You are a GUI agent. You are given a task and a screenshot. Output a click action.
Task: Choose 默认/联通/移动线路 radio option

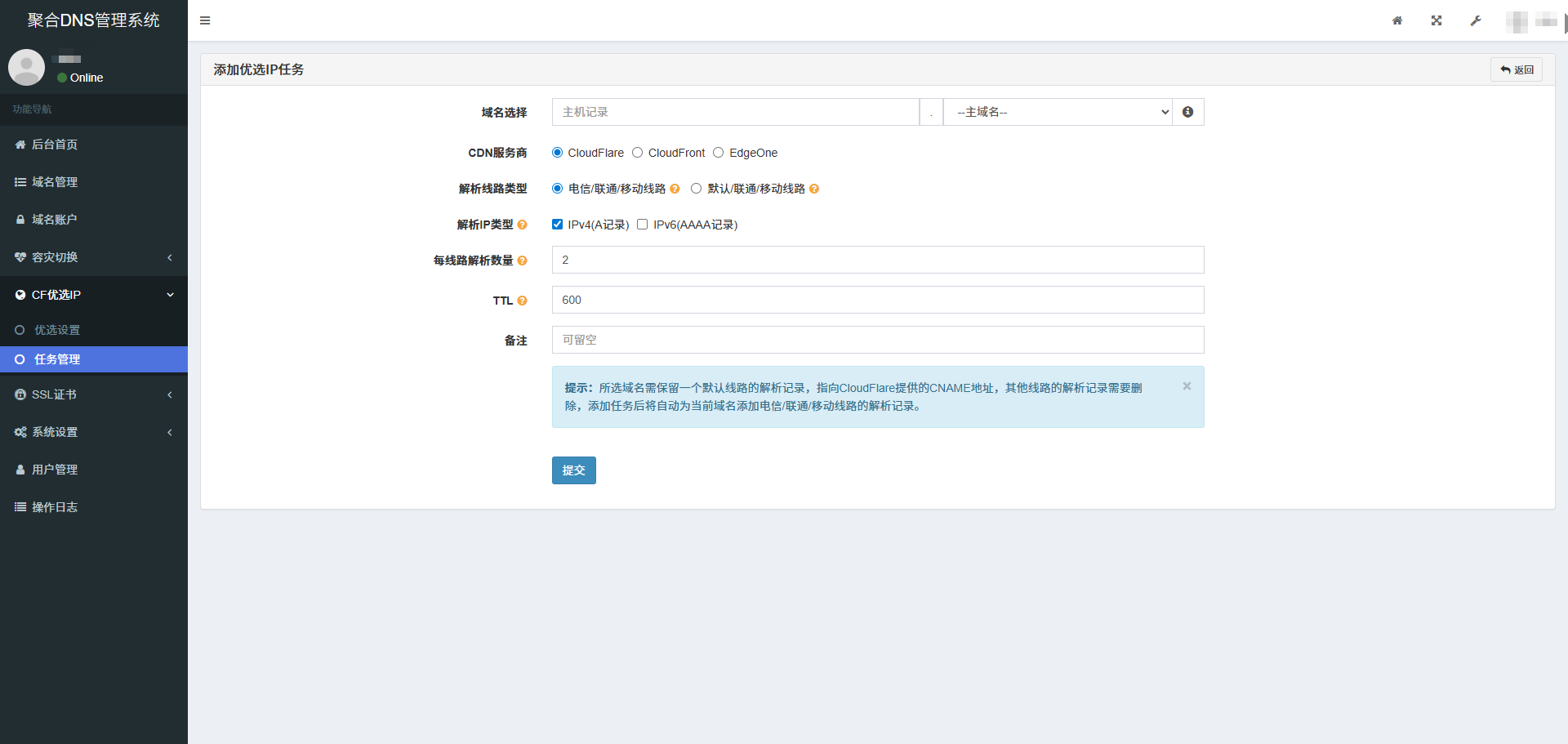click(x=697, y=189)
